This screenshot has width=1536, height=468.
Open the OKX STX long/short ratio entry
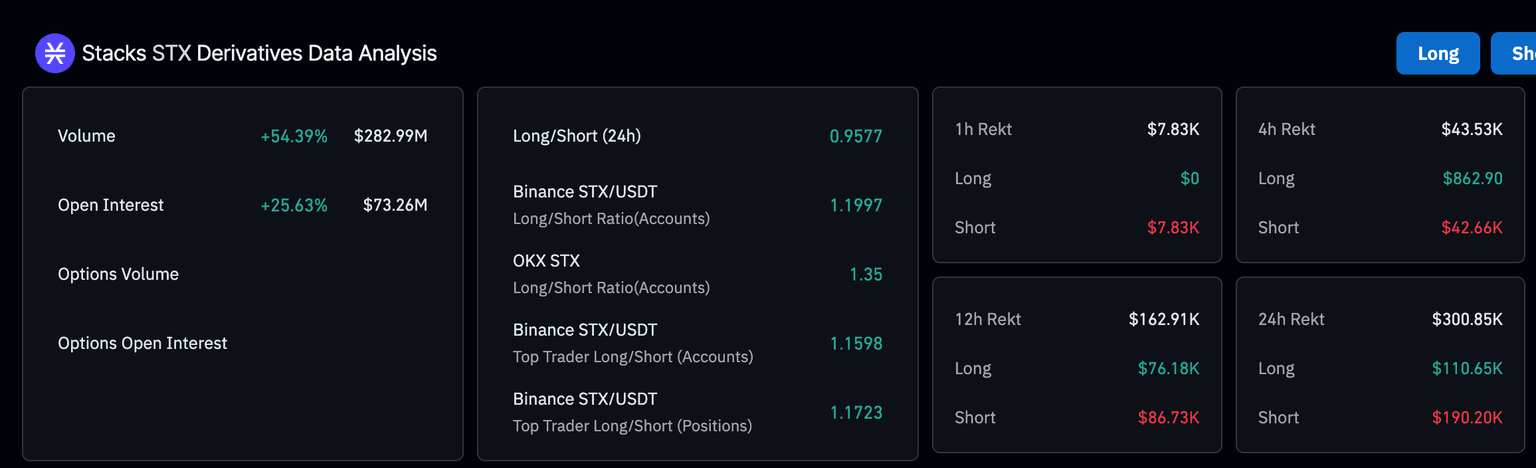tap(611, 273)
